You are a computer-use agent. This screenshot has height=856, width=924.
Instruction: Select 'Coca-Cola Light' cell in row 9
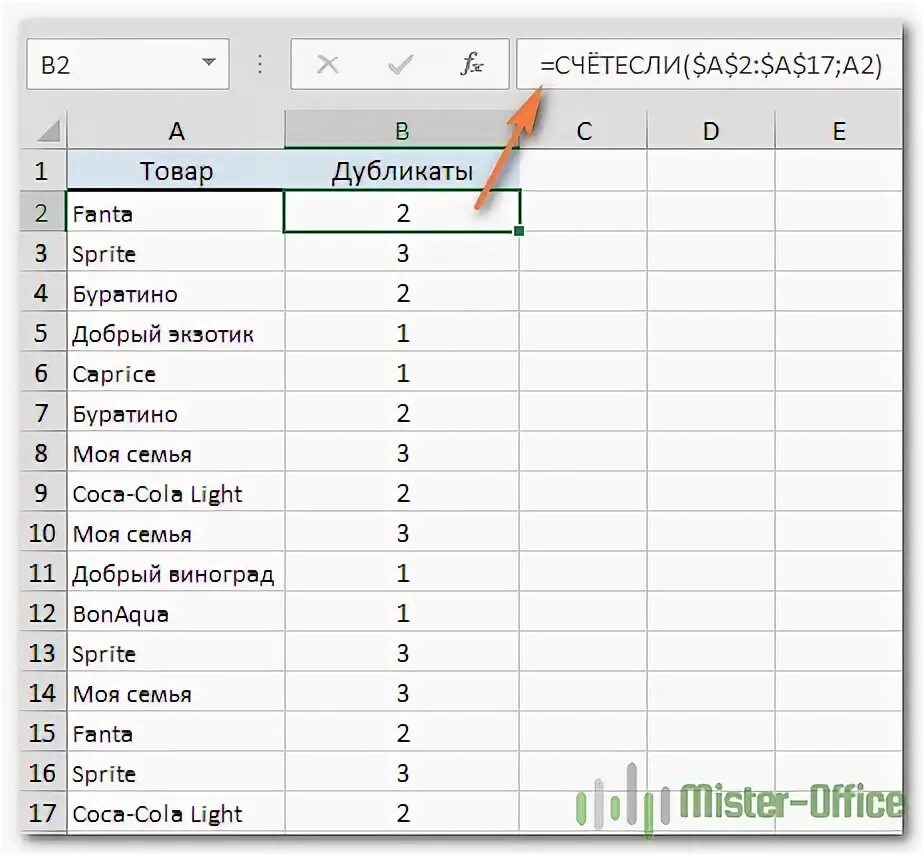(x=176, y=492)
